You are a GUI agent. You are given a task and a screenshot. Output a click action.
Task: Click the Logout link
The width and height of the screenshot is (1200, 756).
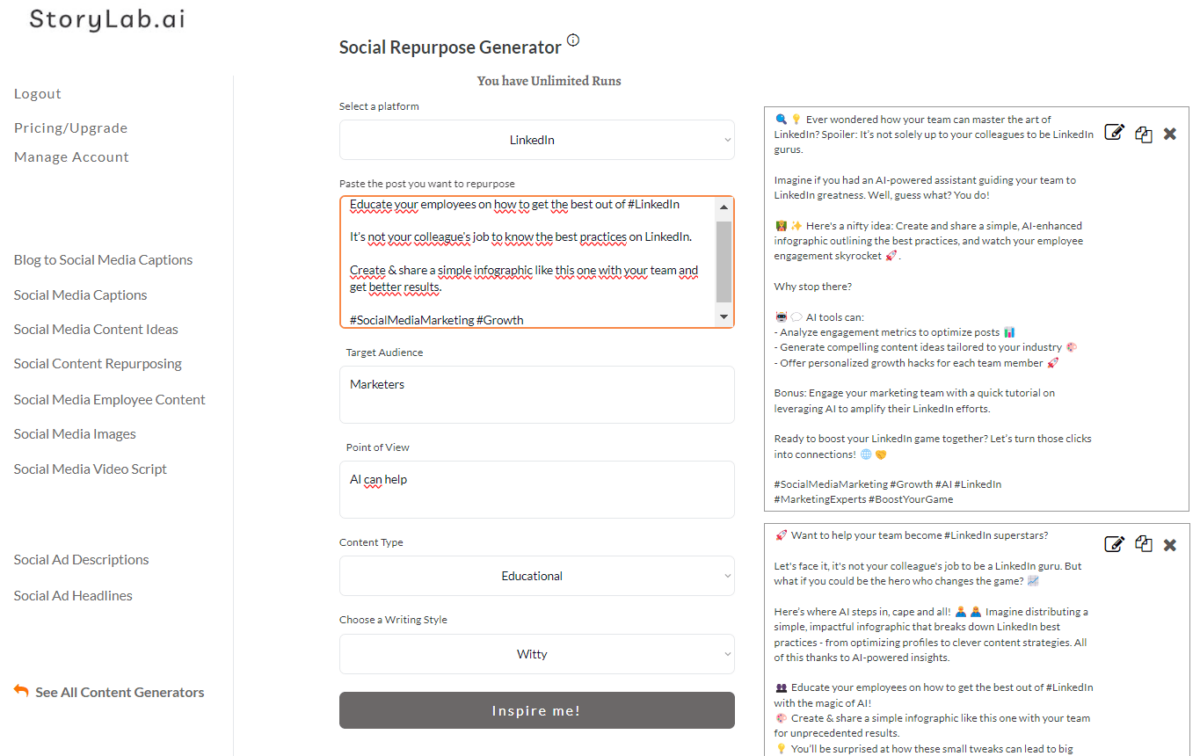pyautogui.click(x=37, y=93)
